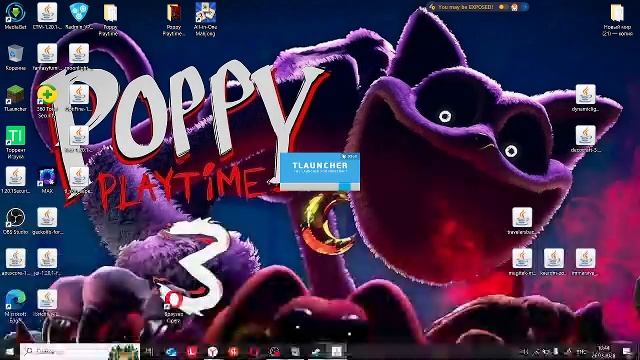Click the TLauncher loading progress bar
The height and width of the screenshot is (360, 640).
(320, 187)
